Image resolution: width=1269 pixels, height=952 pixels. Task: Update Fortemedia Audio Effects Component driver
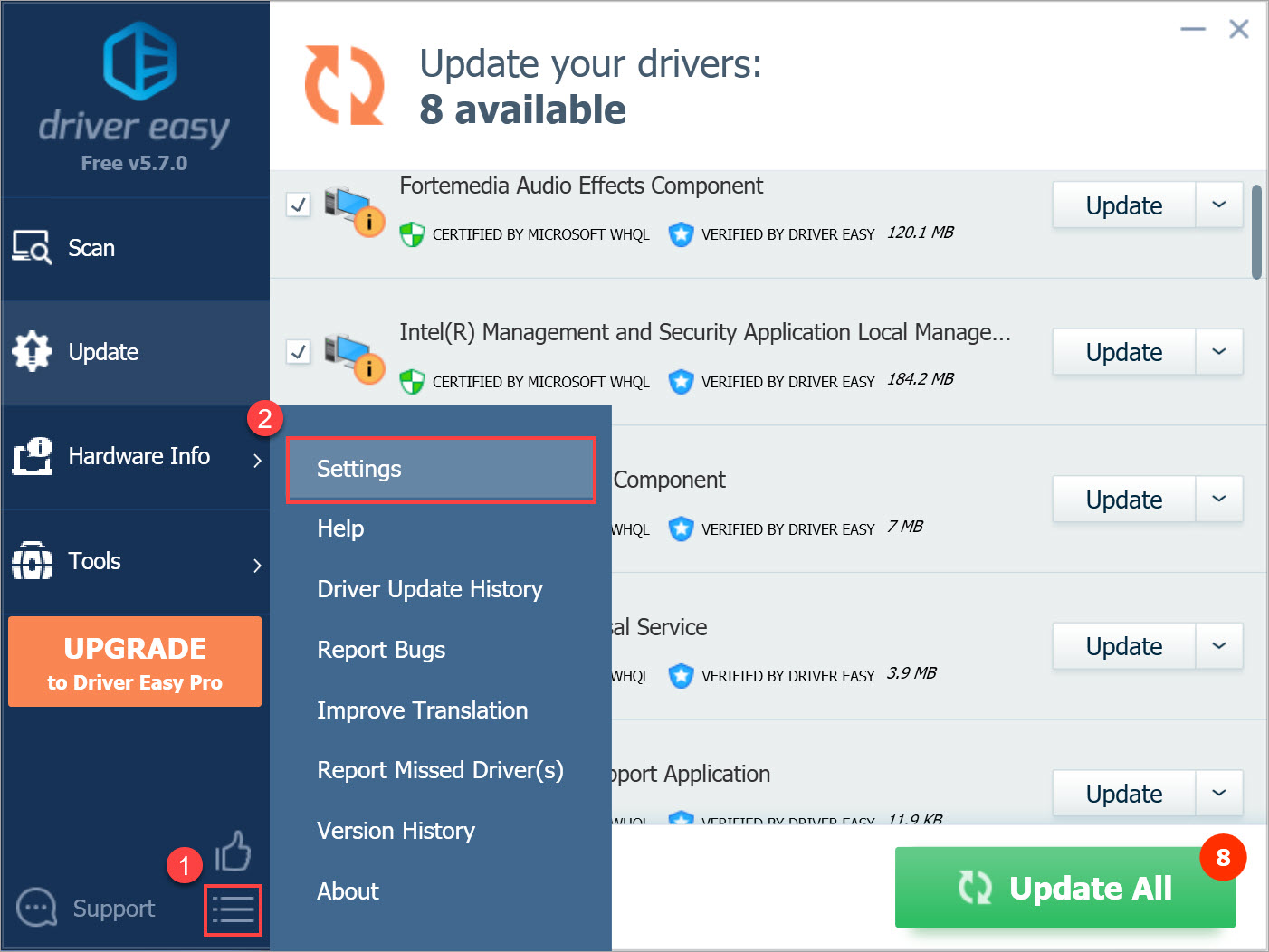[x=1124, y=205]
